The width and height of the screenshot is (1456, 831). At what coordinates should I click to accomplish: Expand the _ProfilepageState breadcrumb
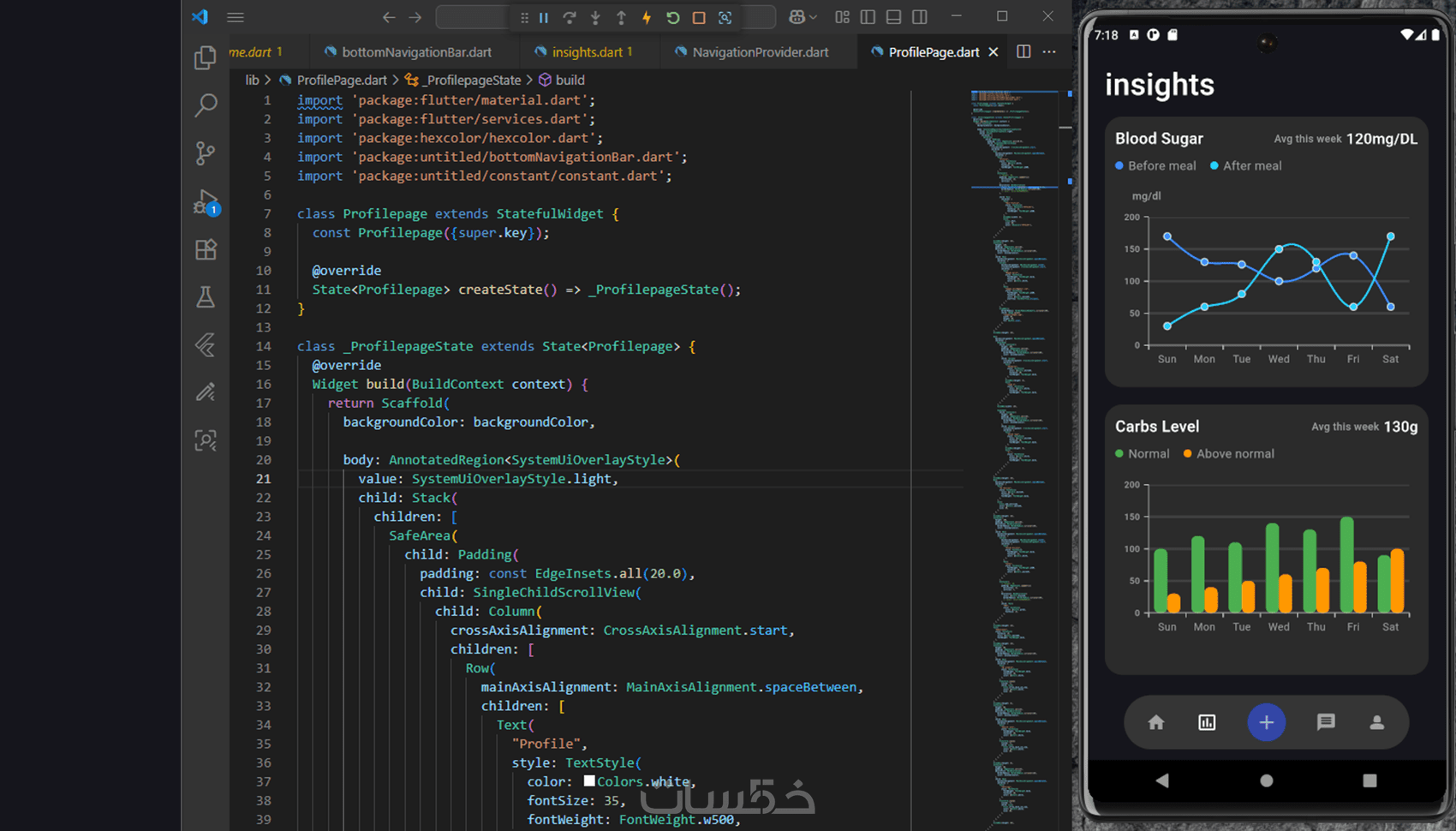pos(473,80)
